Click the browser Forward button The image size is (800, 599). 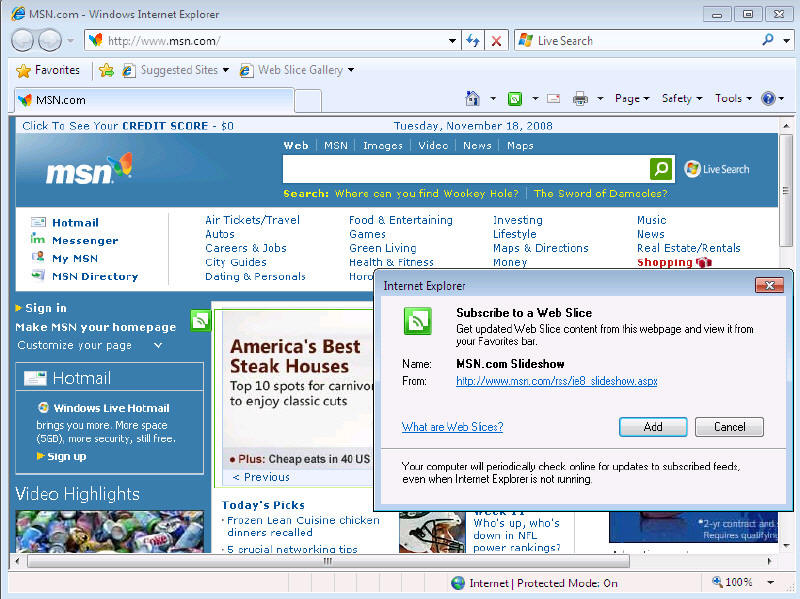coord(50,41)
